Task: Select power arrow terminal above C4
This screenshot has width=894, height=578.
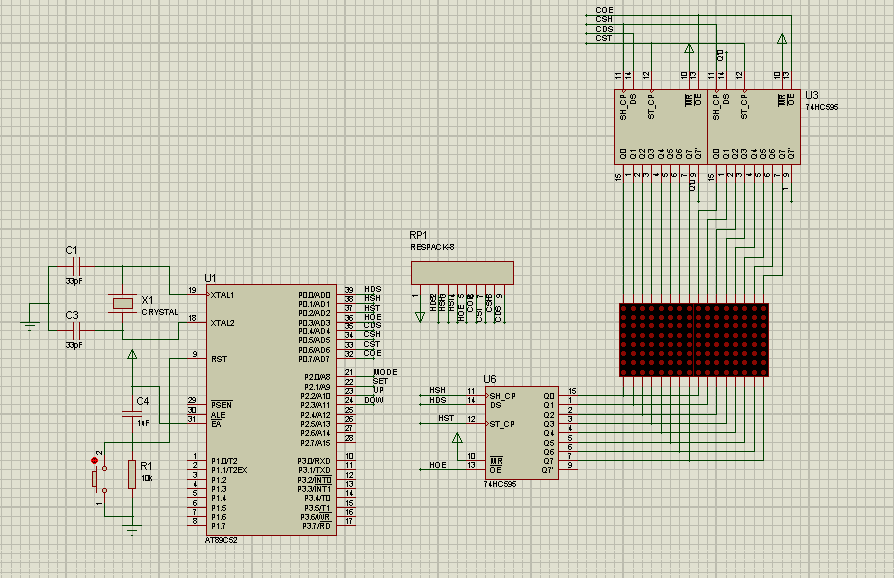Action: click(x=132, y=353)
